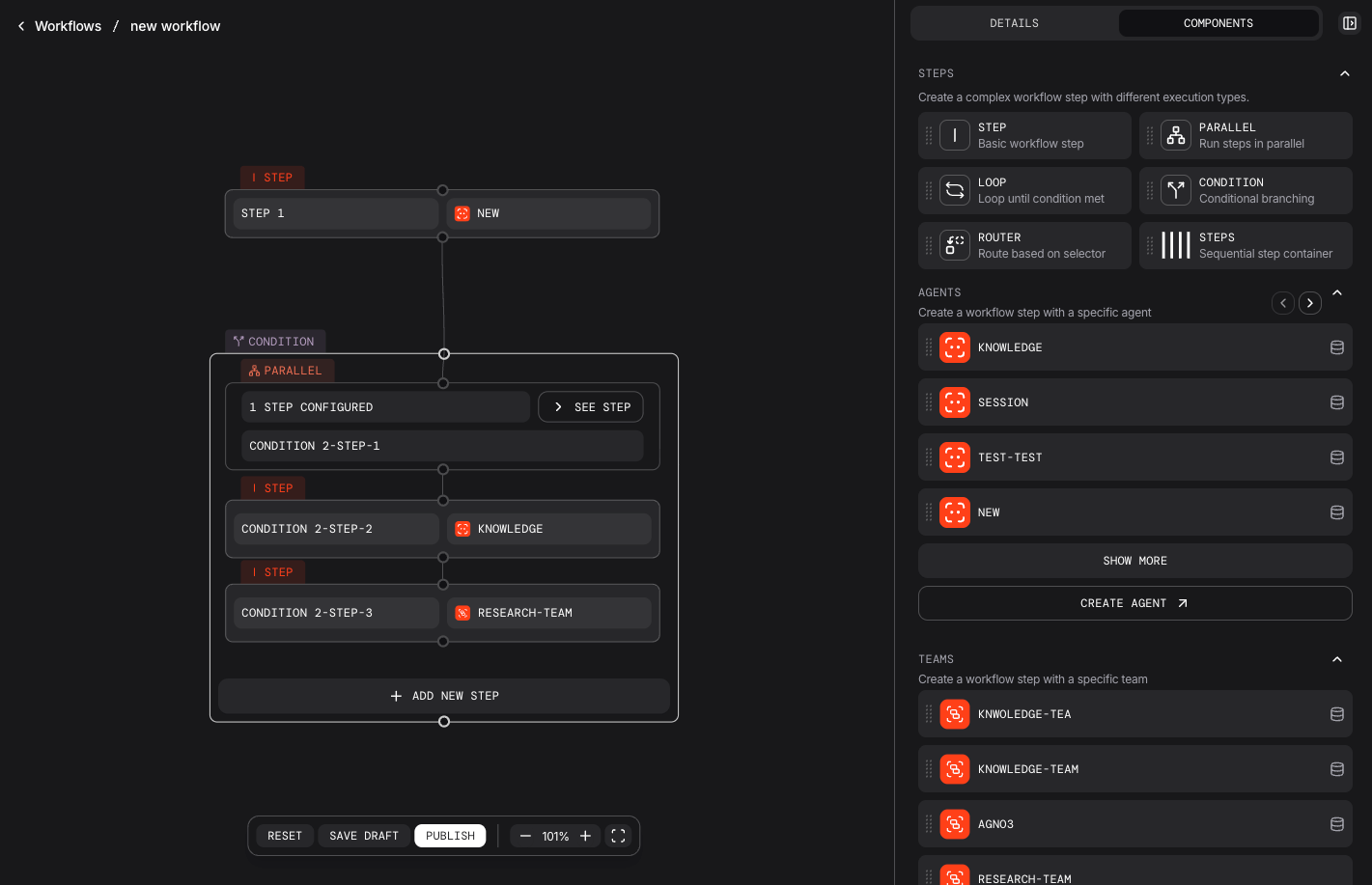The height and width of the screenshot is (885, 1372).
Task: Click the Parallel component icon
Action: pos(1176,135)
